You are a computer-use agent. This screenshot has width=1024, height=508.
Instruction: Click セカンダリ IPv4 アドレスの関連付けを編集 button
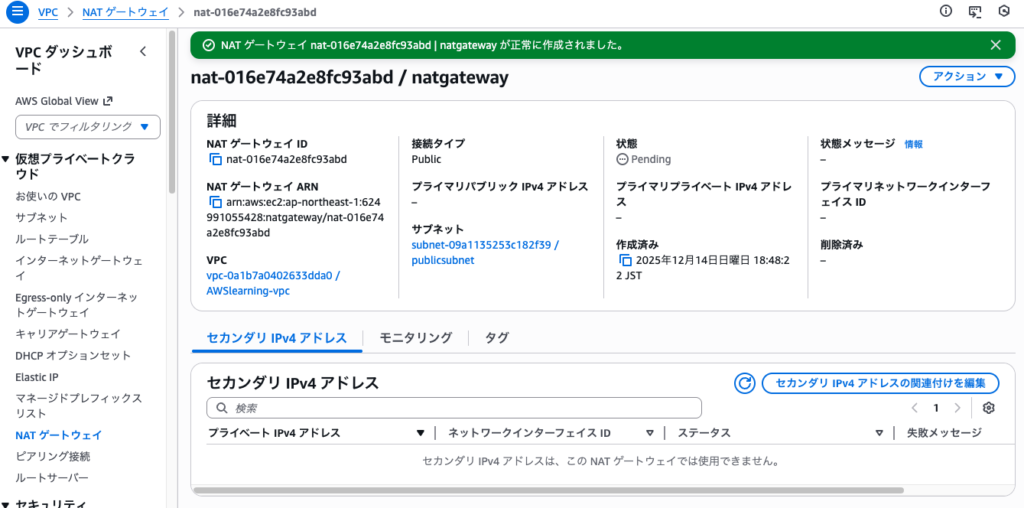click(880, 383)
